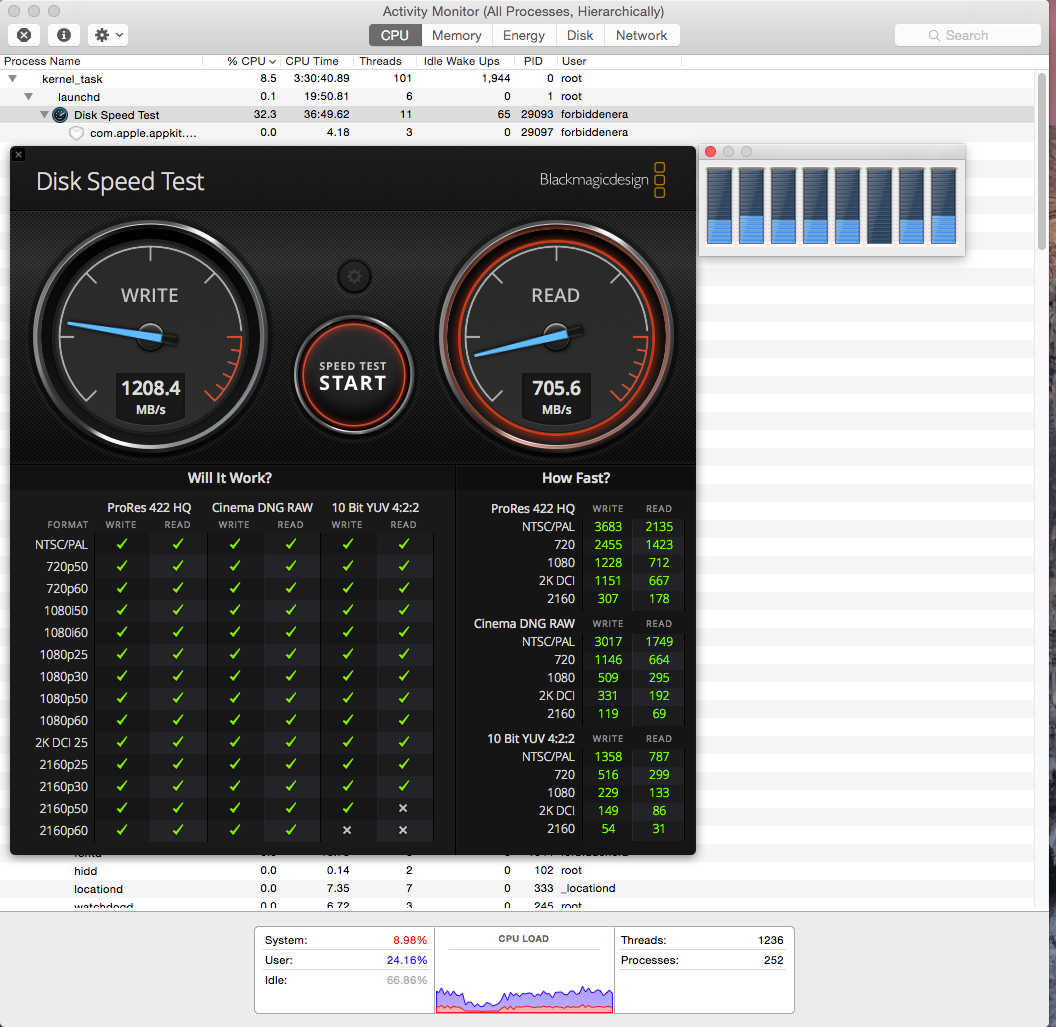1056x1027 pixels.
Task: Click the 2160p60 ProRes 422 HQ write checkmark
Action: click(x=122, y=830)
